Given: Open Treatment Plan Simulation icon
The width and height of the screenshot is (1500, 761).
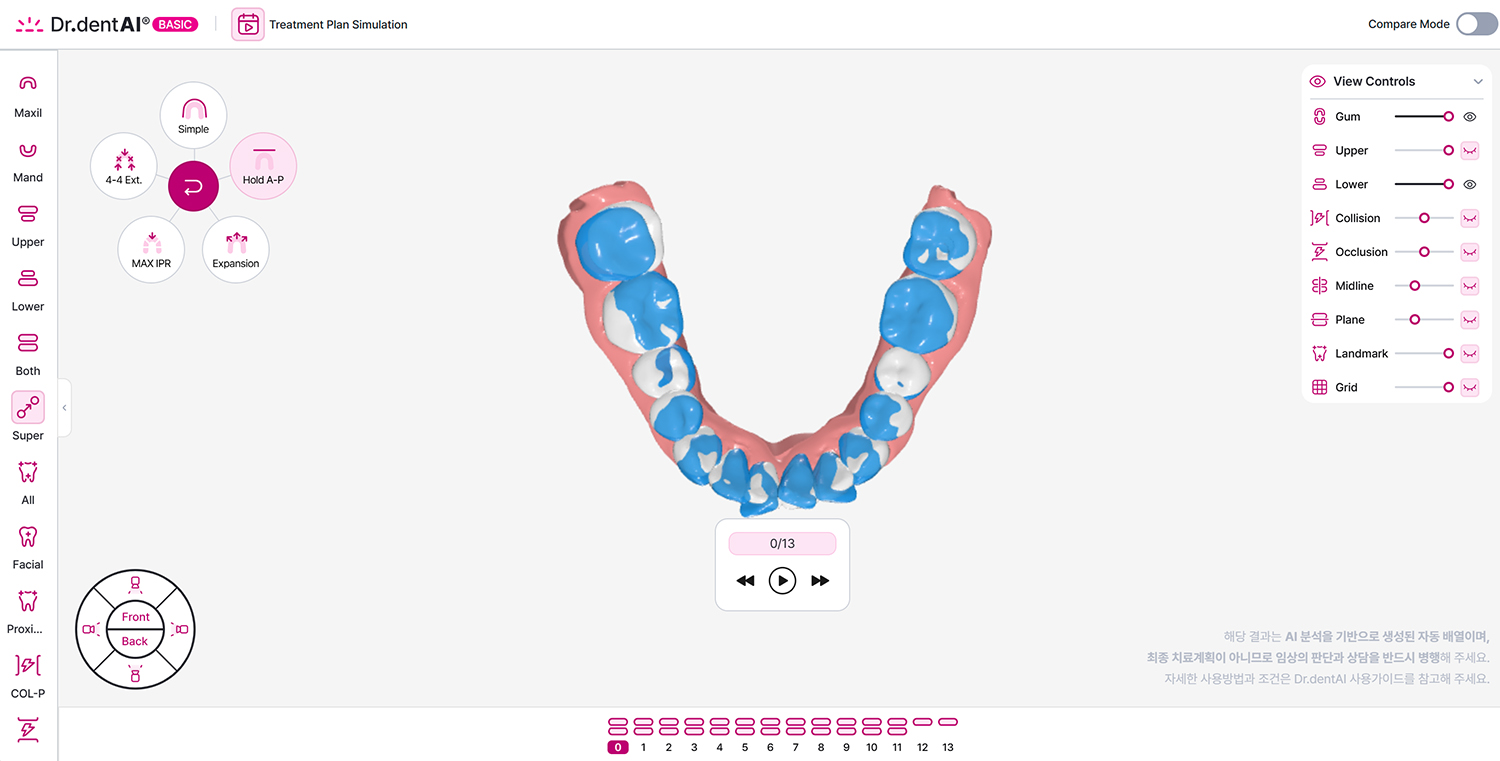Looking at the screenshot, I should click(x=248, y=24).
